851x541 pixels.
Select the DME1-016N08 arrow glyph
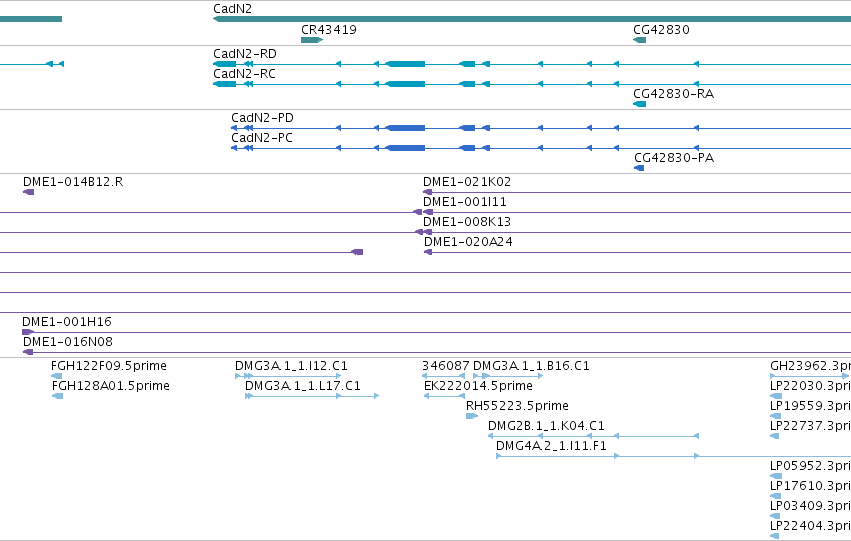coord(28,352)
